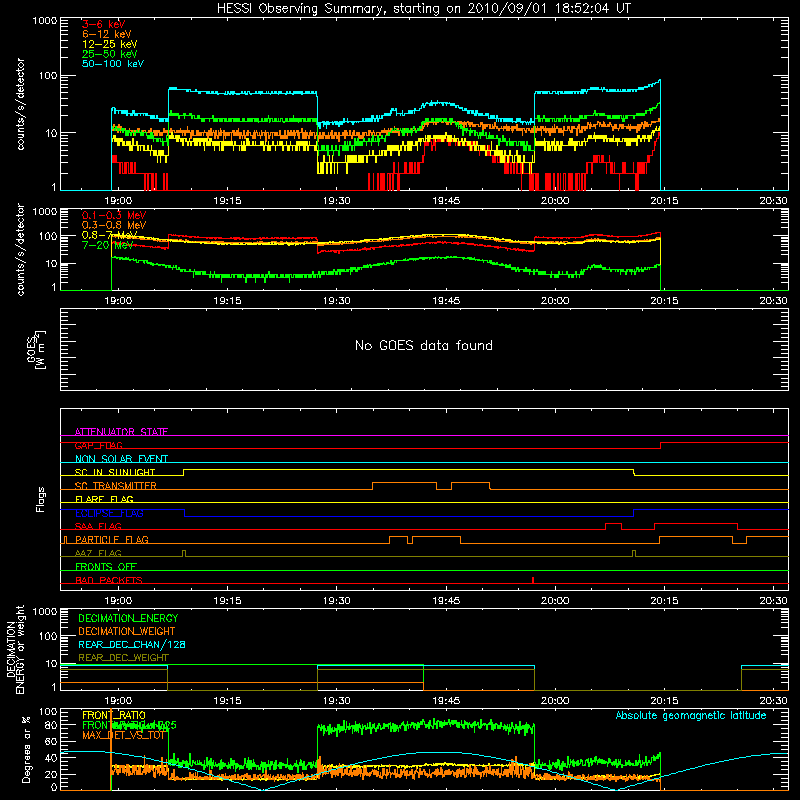The width and height of the screenshot is (800, 800).
Task: Select the 50-100 keV legend label
Action: 112,64
